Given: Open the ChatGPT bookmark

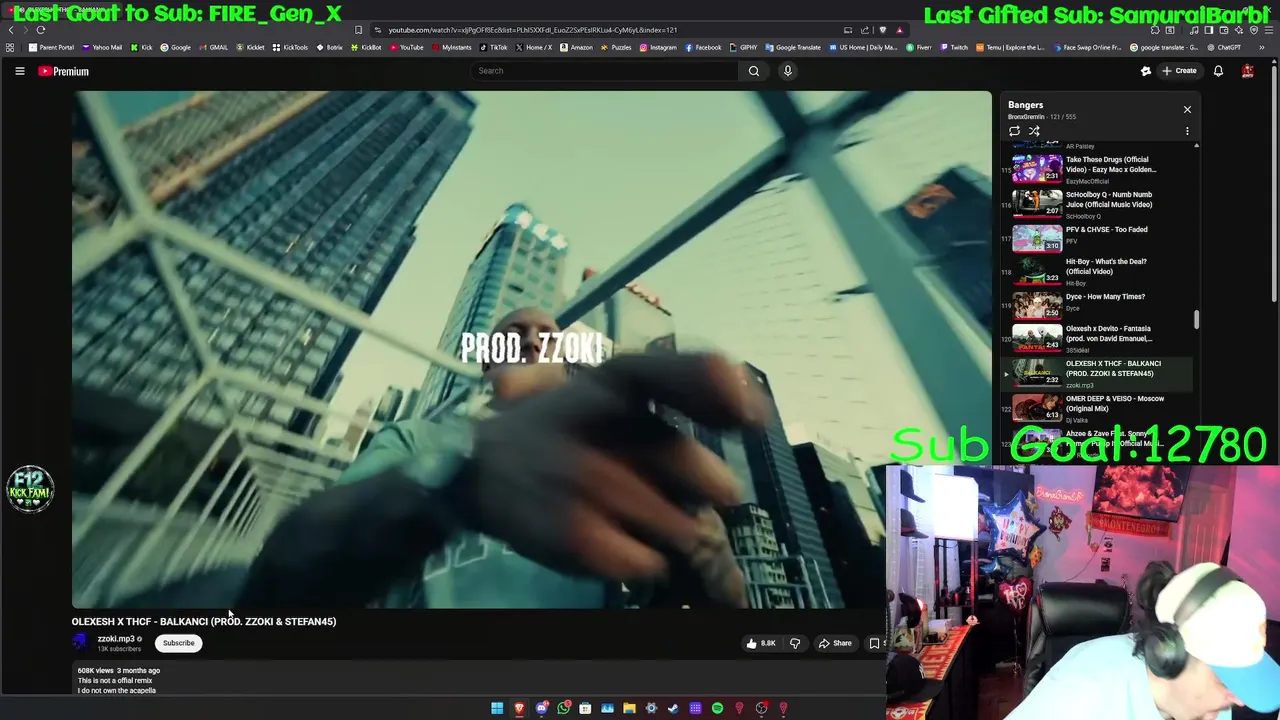Looking at the screenshot, I should pyautogui.click(x=1224, y=47).
